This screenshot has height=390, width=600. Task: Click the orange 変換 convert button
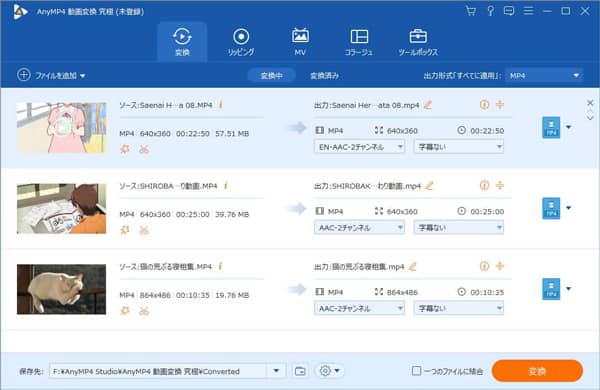tap(537, 371)
